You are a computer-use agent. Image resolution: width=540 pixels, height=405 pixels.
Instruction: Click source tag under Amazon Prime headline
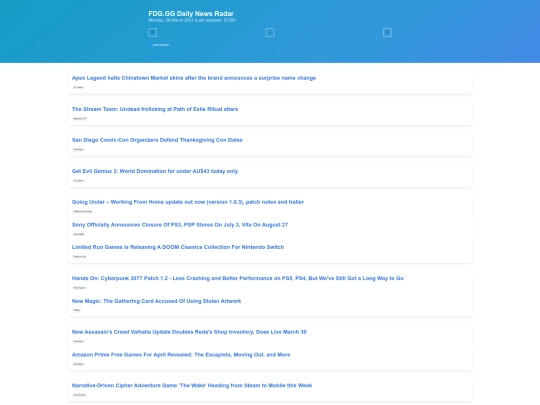(x=78, y=364)
